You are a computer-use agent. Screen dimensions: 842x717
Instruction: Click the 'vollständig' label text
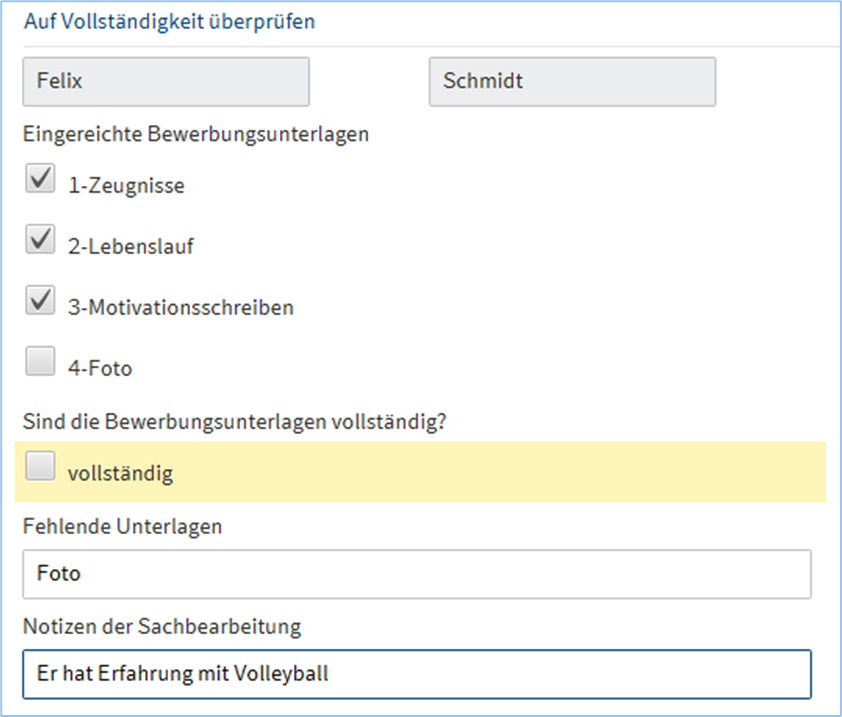(120, 474)
